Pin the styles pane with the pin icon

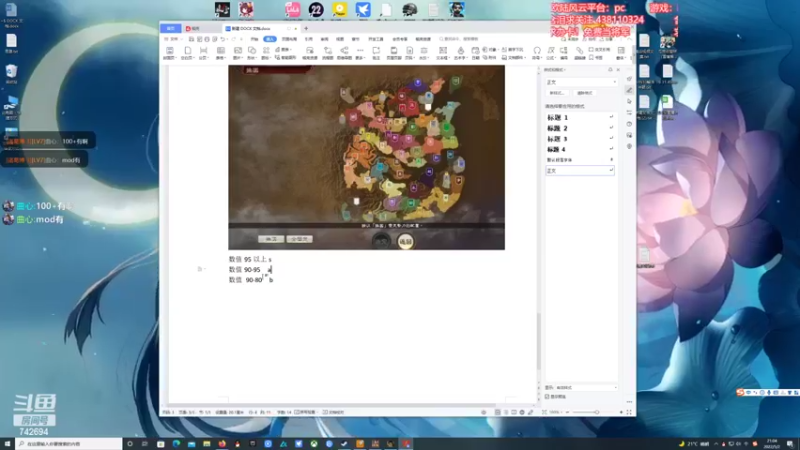point(610,69)
